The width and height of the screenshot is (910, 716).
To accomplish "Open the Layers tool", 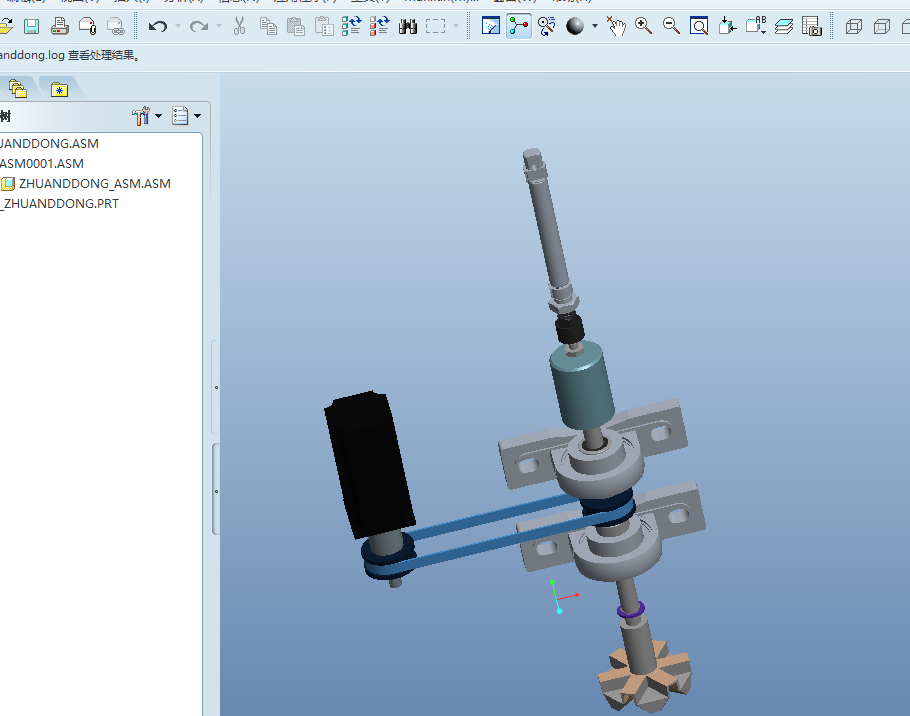I will click(x=784, y=26).
